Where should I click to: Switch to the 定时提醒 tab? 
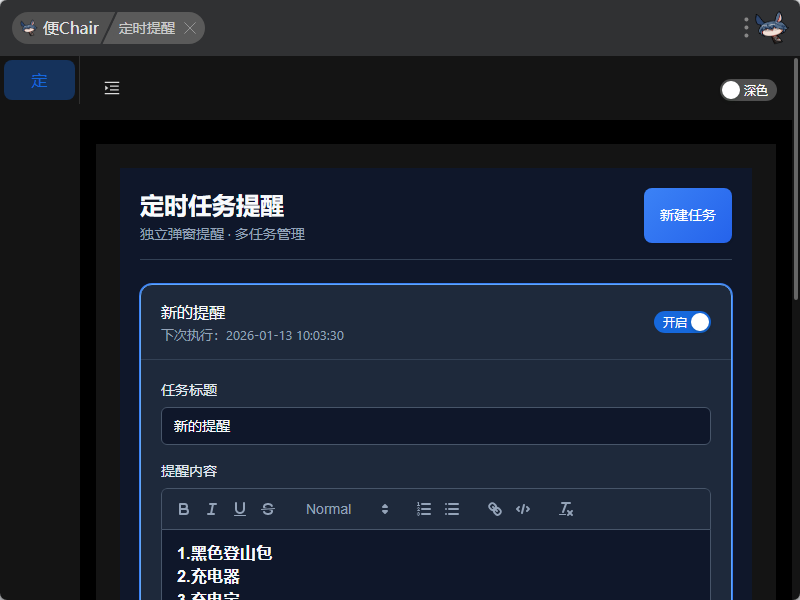[147, 28]
